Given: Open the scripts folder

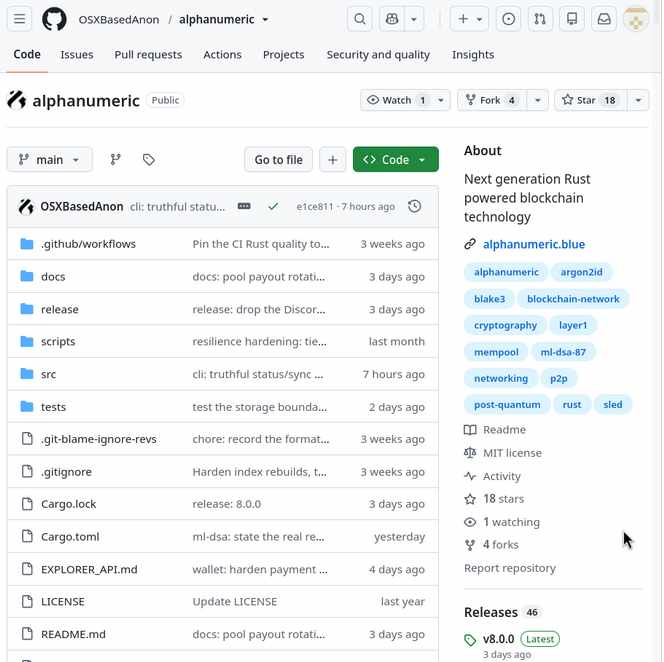Looking at the screenshot, I should click(58, 342).
